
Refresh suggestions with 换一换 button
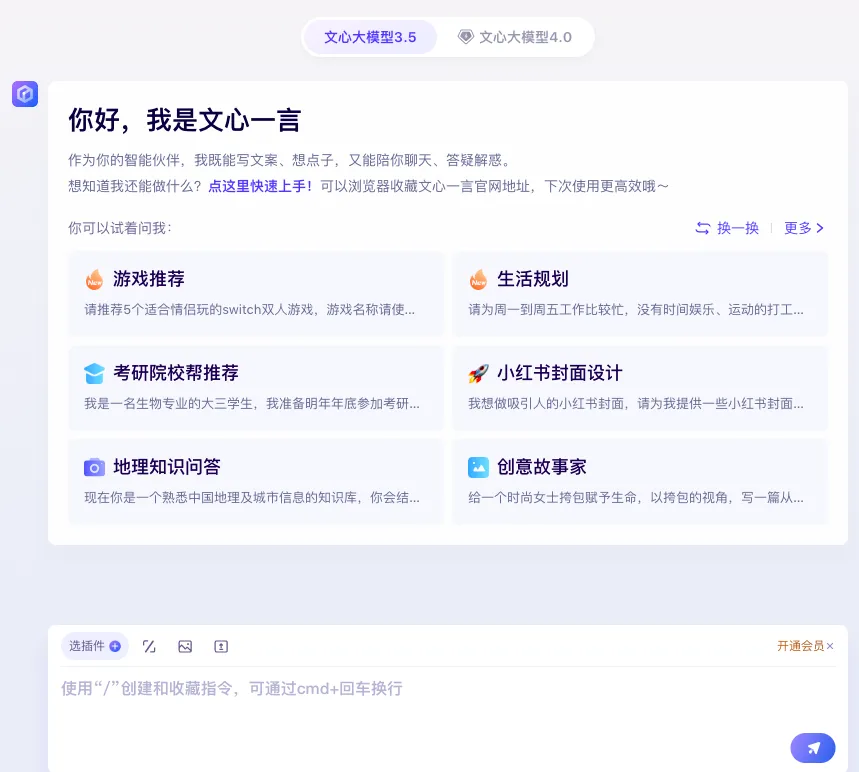(728, 228)
